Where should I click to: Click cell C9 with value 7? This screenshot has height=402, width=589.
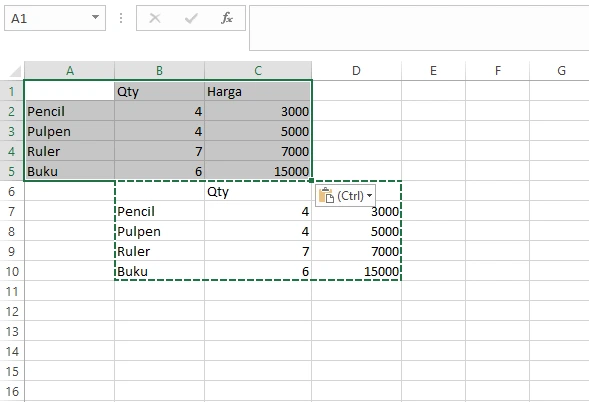coord(258,251)
